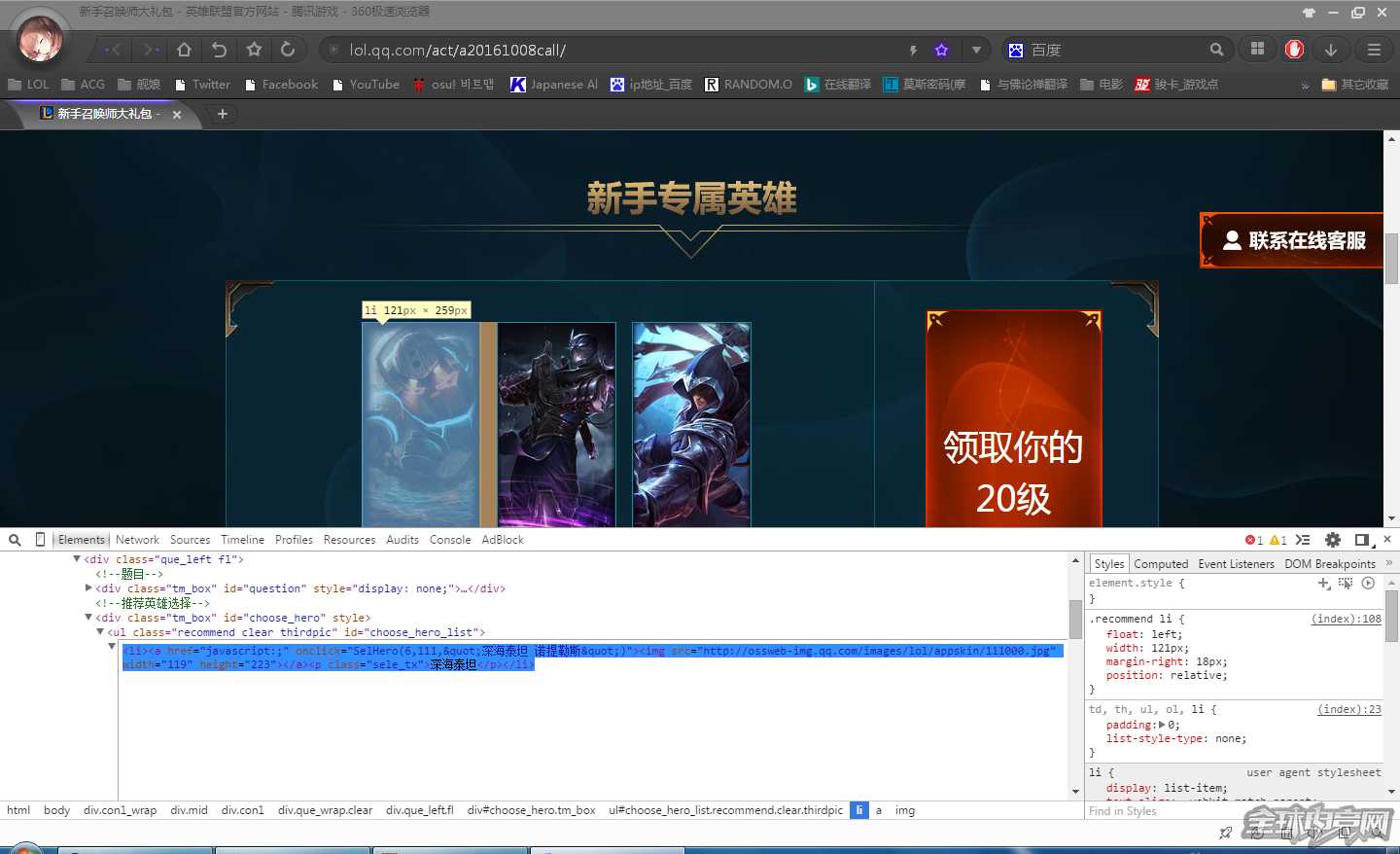This screenshot has width=1400, height=854.
Task: Open the Computed styles tab
Action: point(1161,563)
